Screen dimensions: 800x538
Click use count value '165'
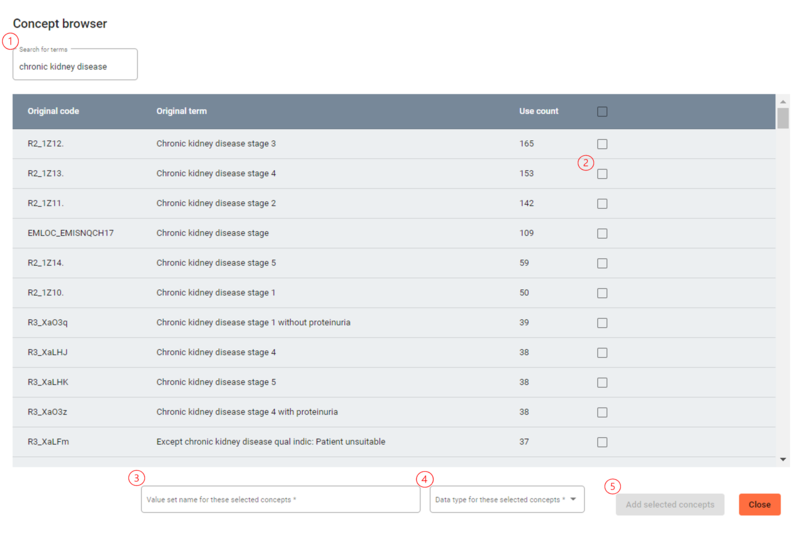527,143
